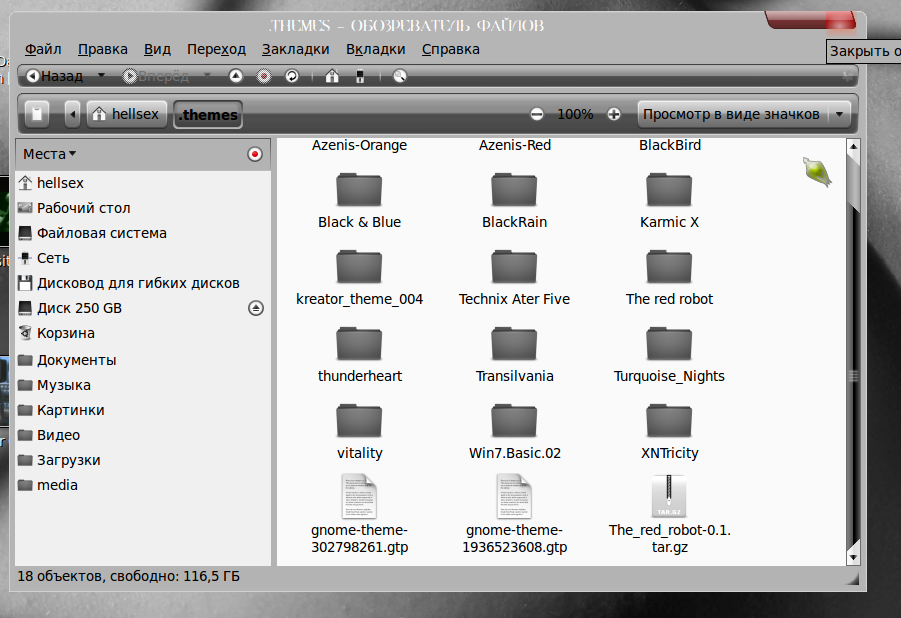Select the thunderheart folder icon

pos(359,344)
